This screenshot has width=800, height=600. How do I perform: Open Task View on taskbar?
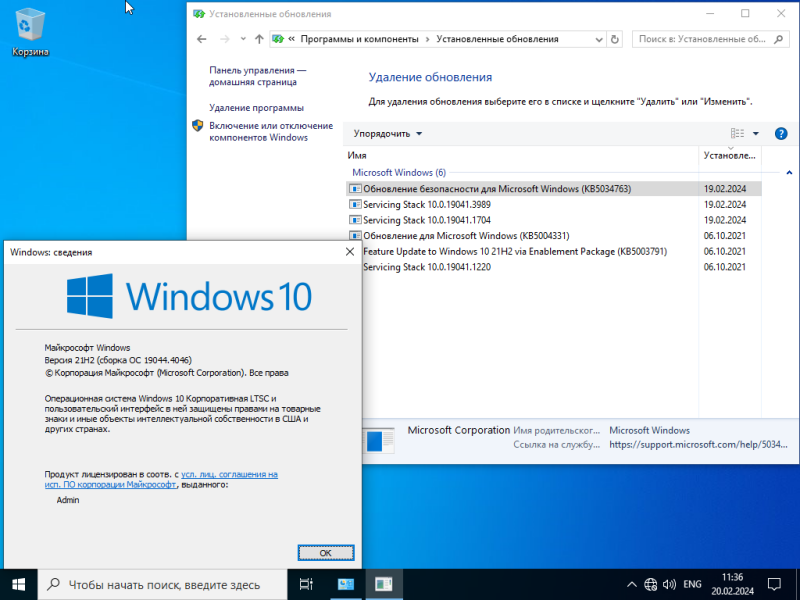tap(306, 585)
